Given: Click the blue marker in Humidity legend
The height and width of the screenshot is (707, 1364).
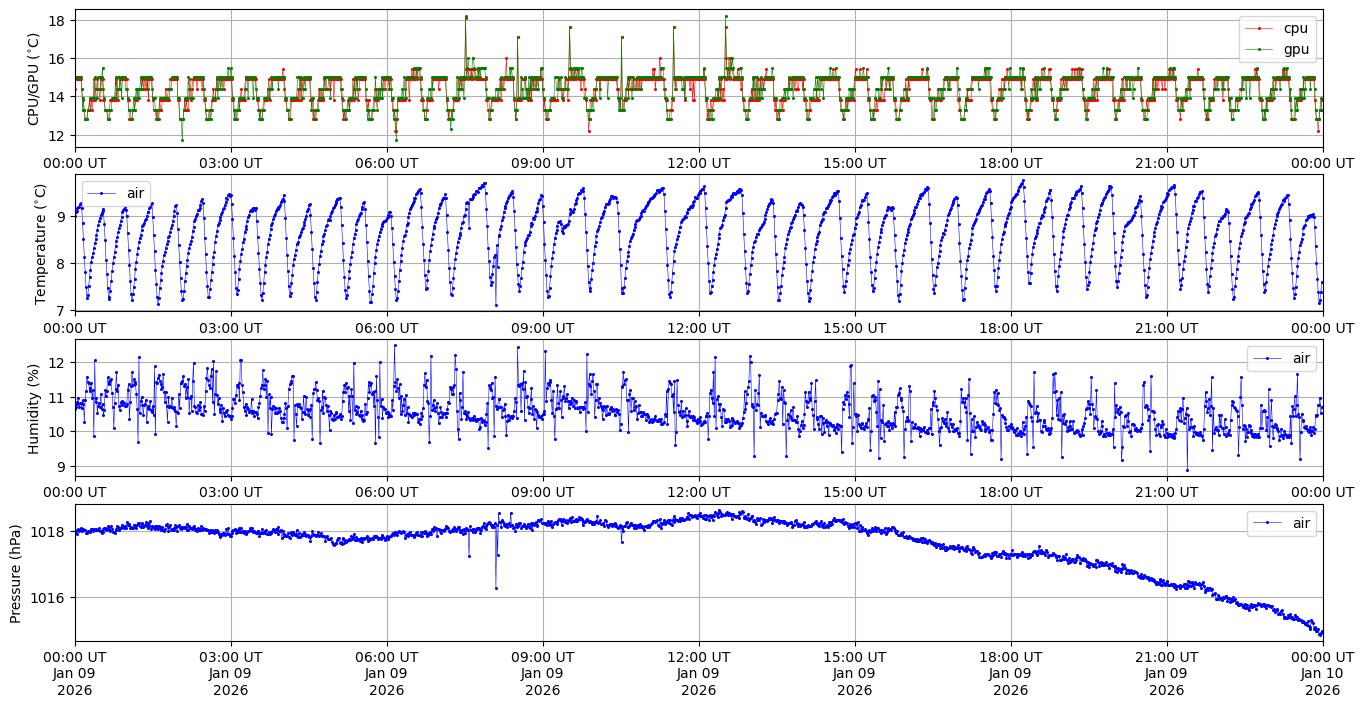Looking at the screenshot, I should click(x=1267, y=358).
